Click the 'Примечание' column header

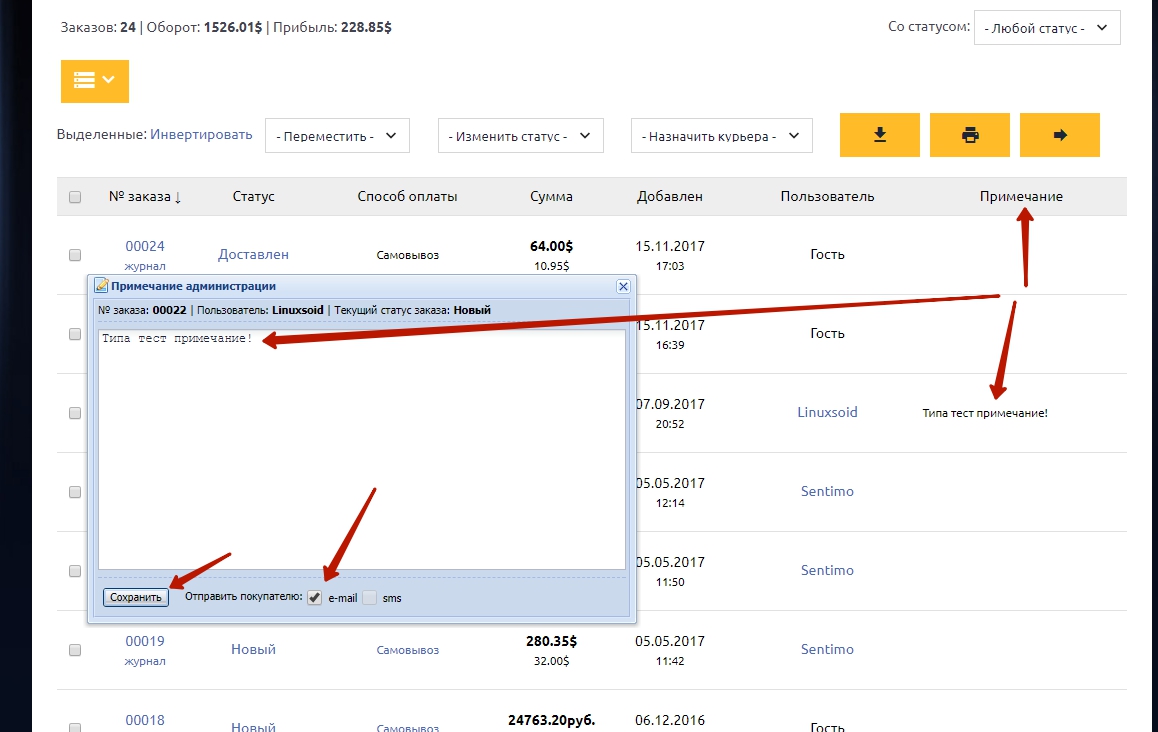(x=1021, y=197)
